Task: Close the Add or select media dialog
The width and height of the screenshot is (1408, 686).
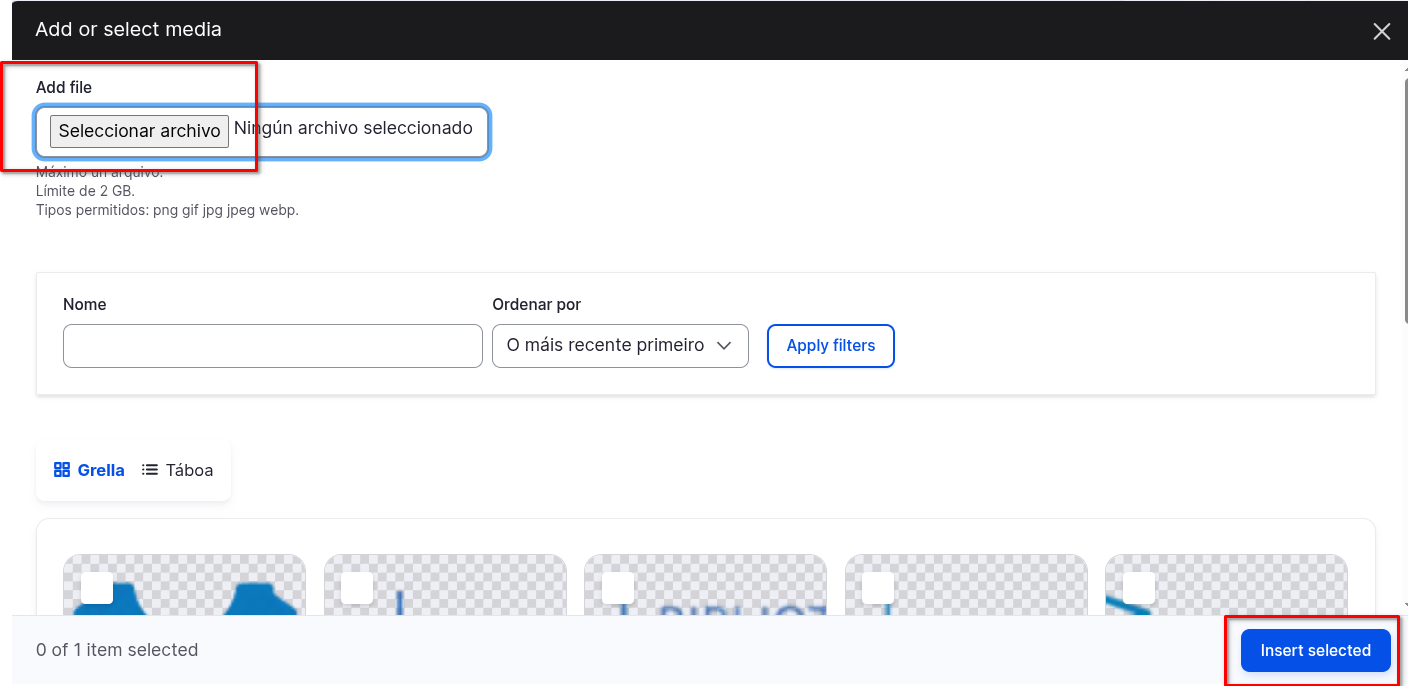Action: 1381,31
